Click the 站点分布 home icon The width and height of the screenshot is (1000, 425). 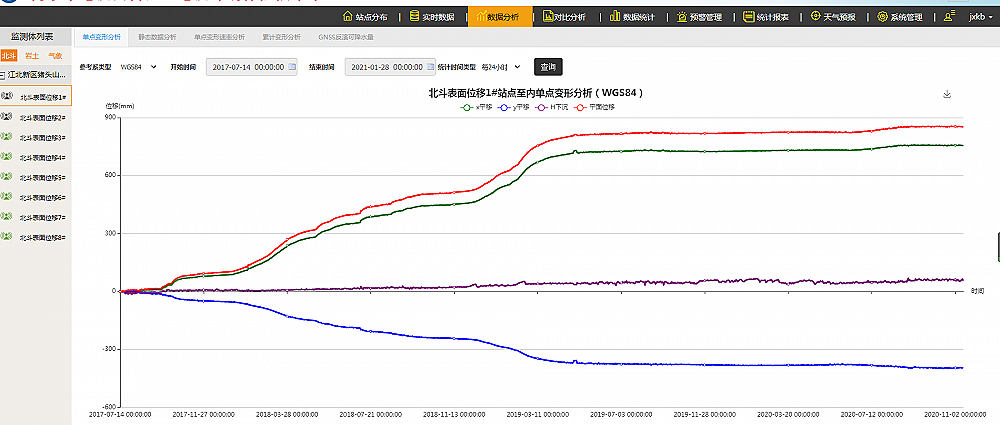(348, 17)
